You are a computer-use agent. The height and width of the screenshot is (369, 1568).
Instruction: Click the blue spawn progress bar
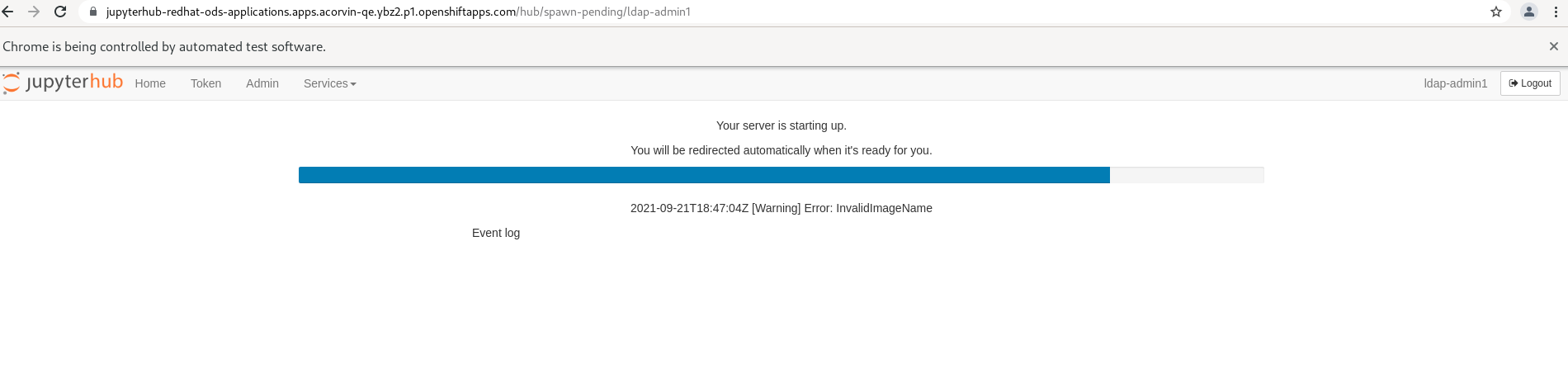[704, 175]
